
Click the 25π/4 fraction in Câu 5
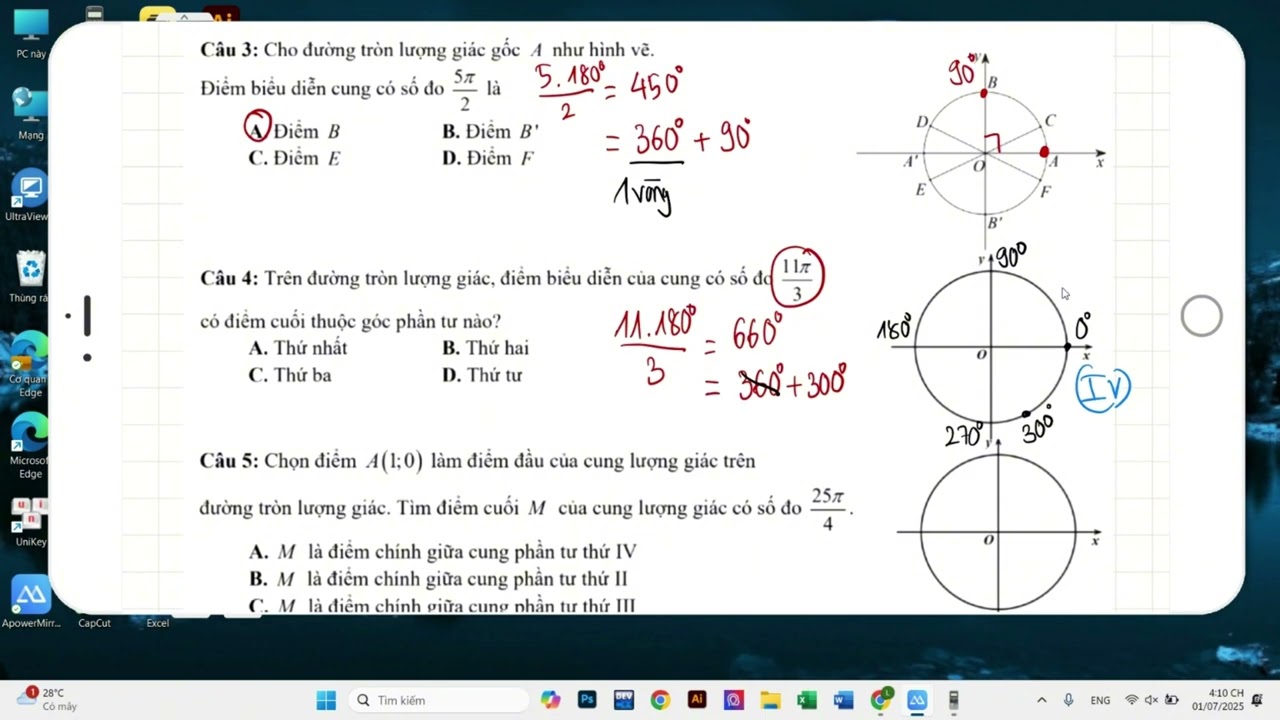point(828,508)
